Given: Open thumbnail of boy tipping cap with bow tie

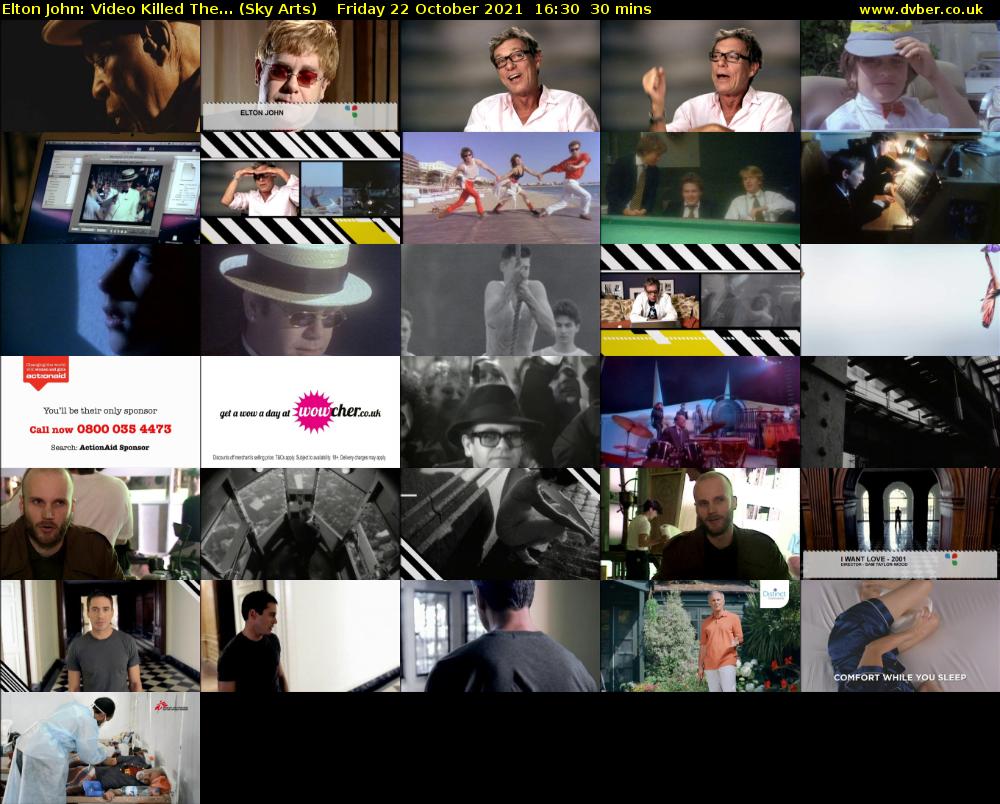Looking at the screenshot, I should click(x=900, y=76).
